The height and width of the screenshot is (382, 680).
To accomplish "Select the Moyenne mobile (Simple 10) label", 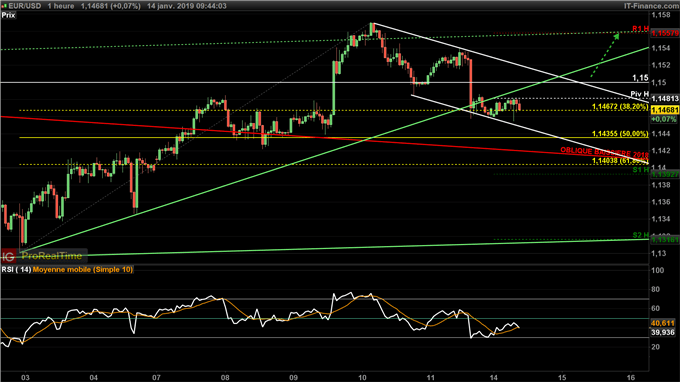I will click(82, 269).
